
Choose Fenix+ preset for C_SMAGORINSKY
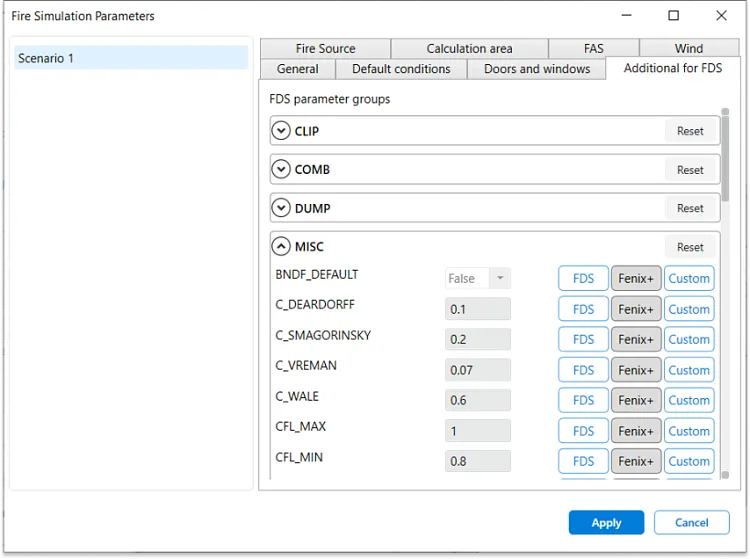[x=636, y=340]
